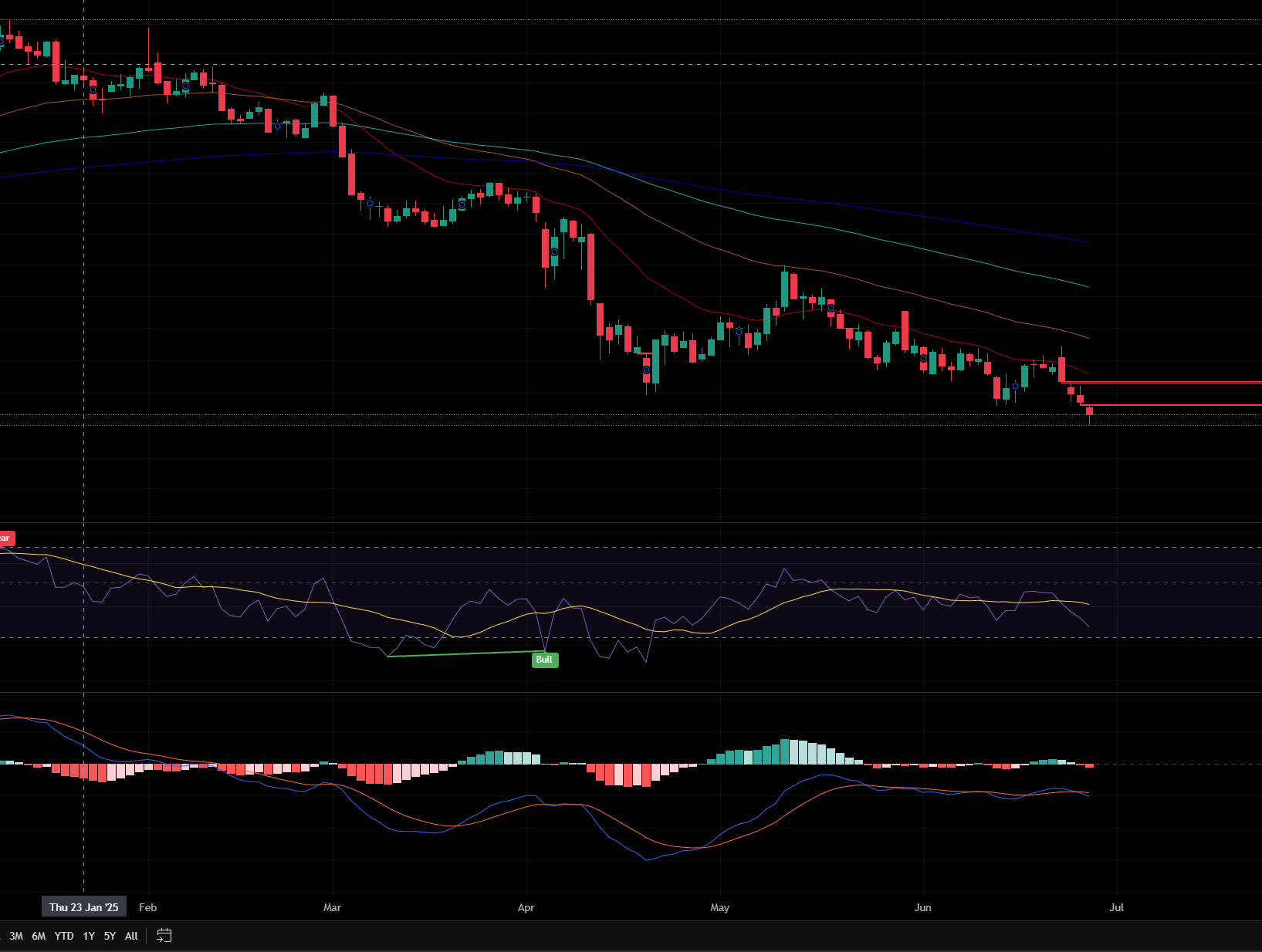Click the green Bull divergence label
The height and width of the screenshot is (952, 1262).
[x=544, y=660]
